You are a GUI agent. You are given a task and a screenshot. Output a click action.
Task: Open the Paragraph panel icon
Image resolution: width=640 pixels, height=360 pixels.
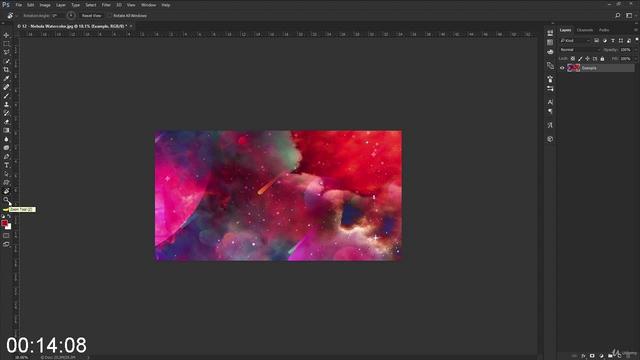pyautogui.click(x=550, y=111)
